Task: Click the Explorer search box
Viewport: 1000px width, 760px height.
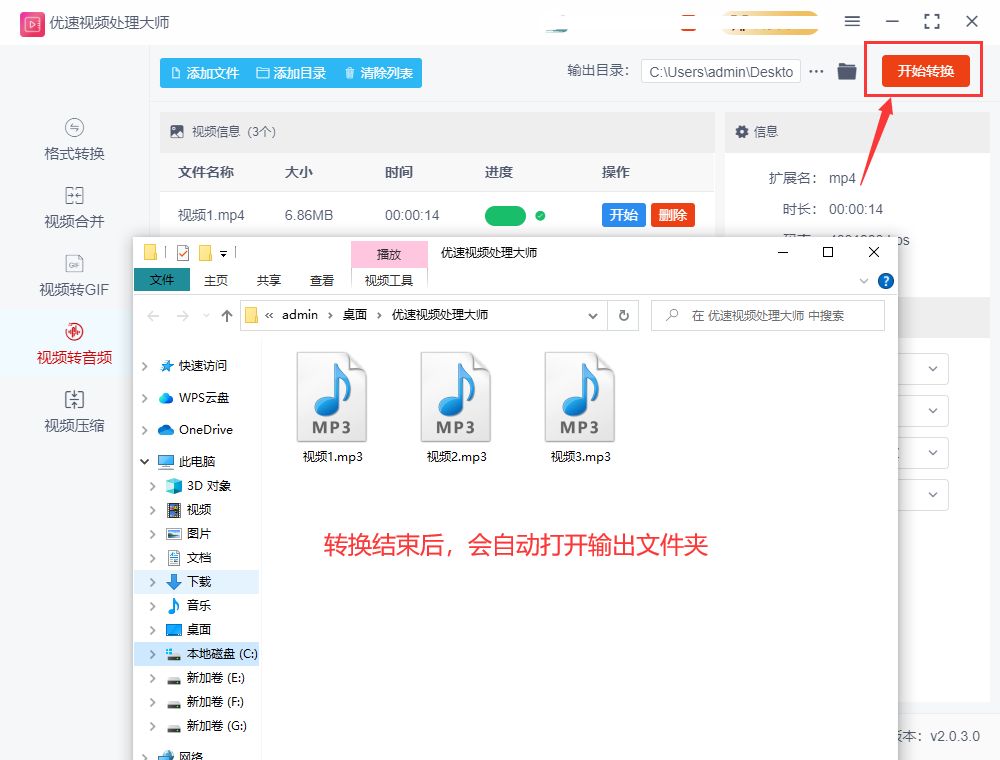Action: point(768,316)
